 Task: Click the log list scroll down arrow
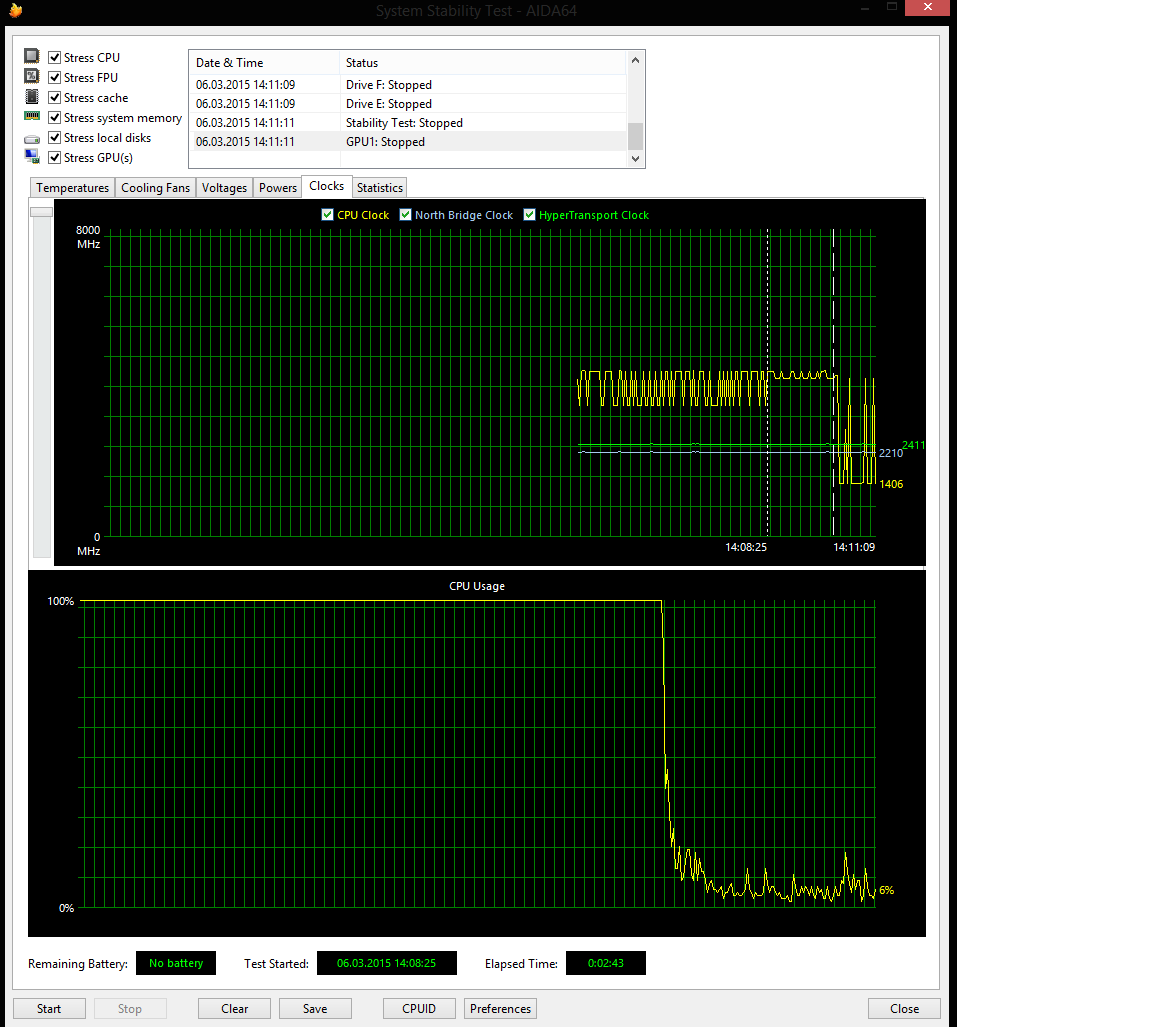[636, 159]
